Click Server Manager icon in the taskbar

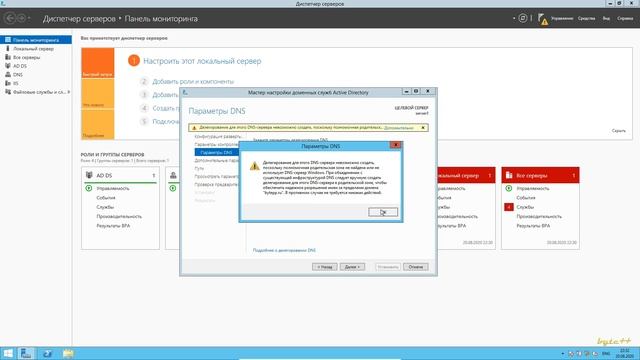(26, 353)
